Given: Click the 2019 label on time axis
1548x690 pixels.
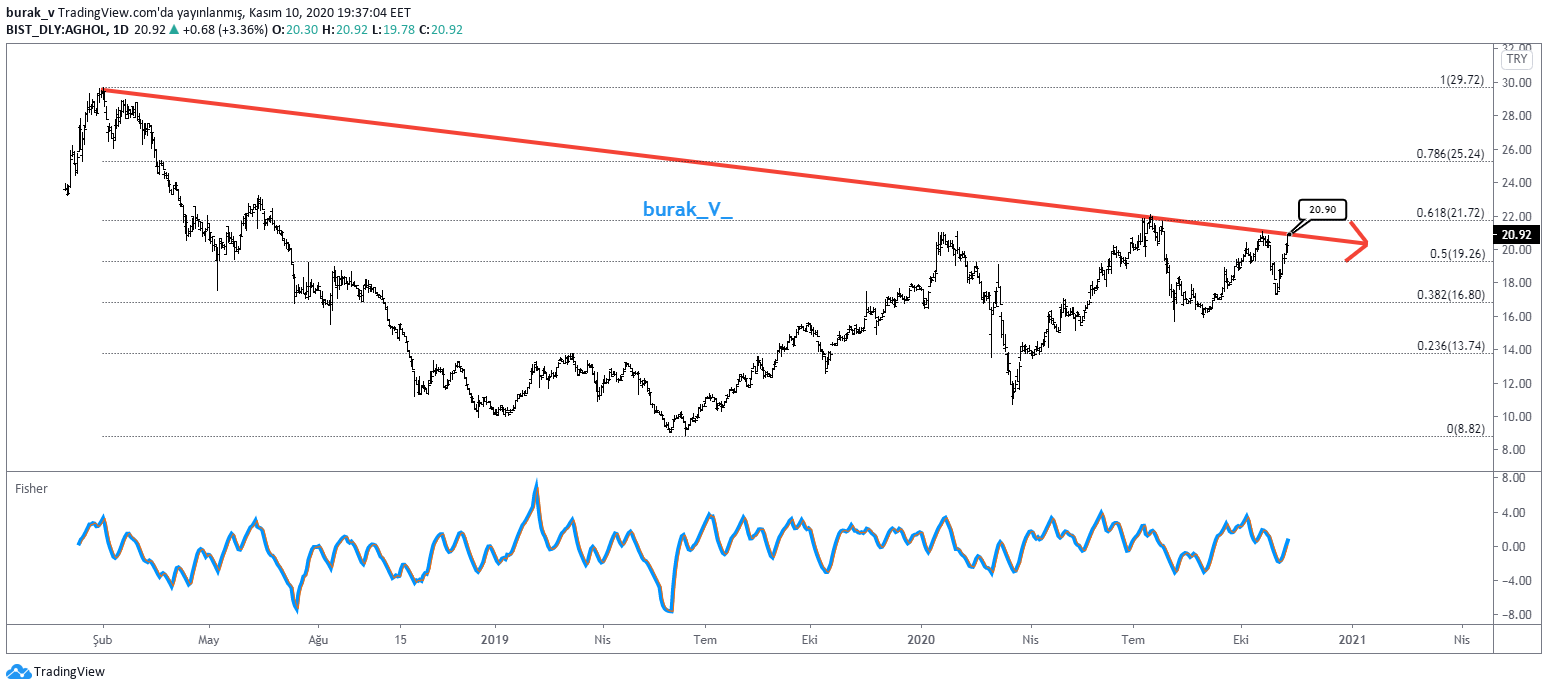Looking at the screenshot, I should [x=495, y=638].
